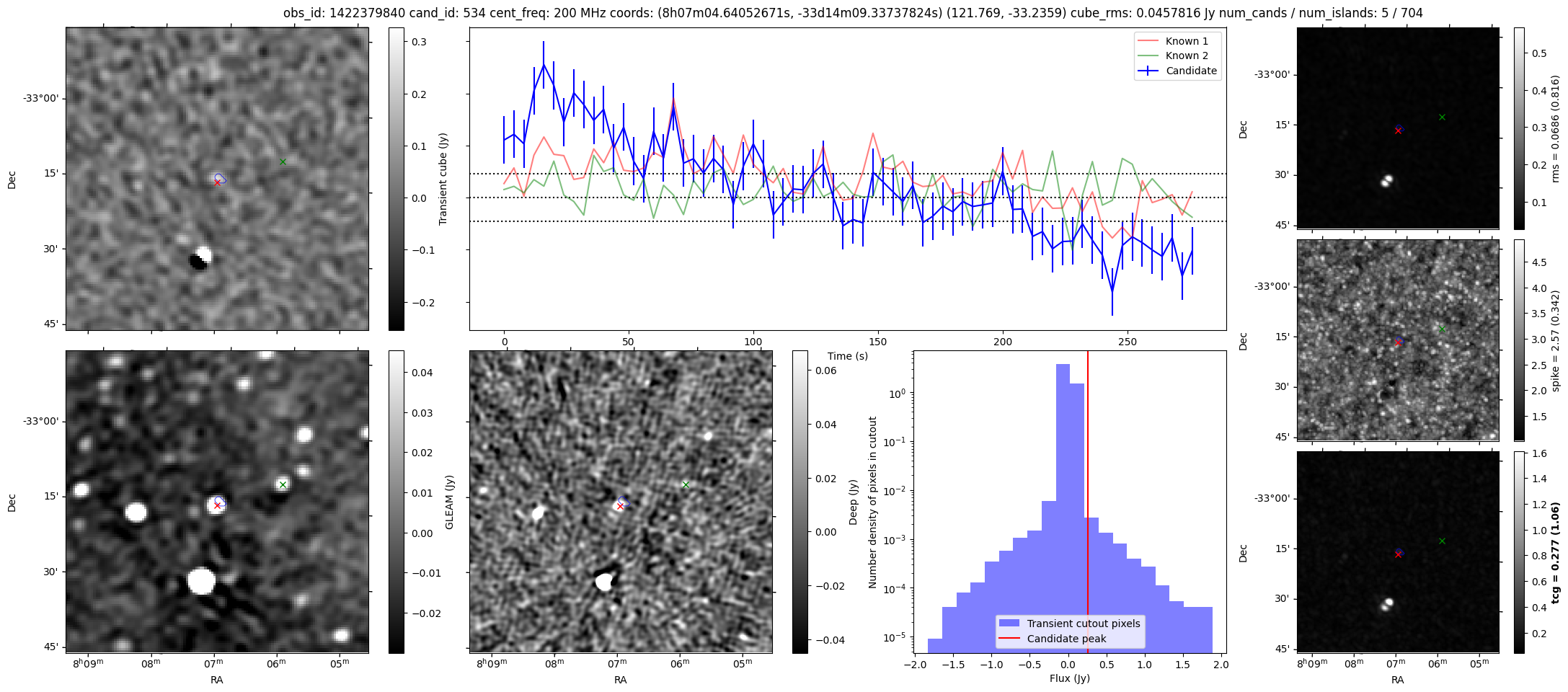Click the red X marker in spike map
The image size is (1568, 692).
coord(1398,343)
